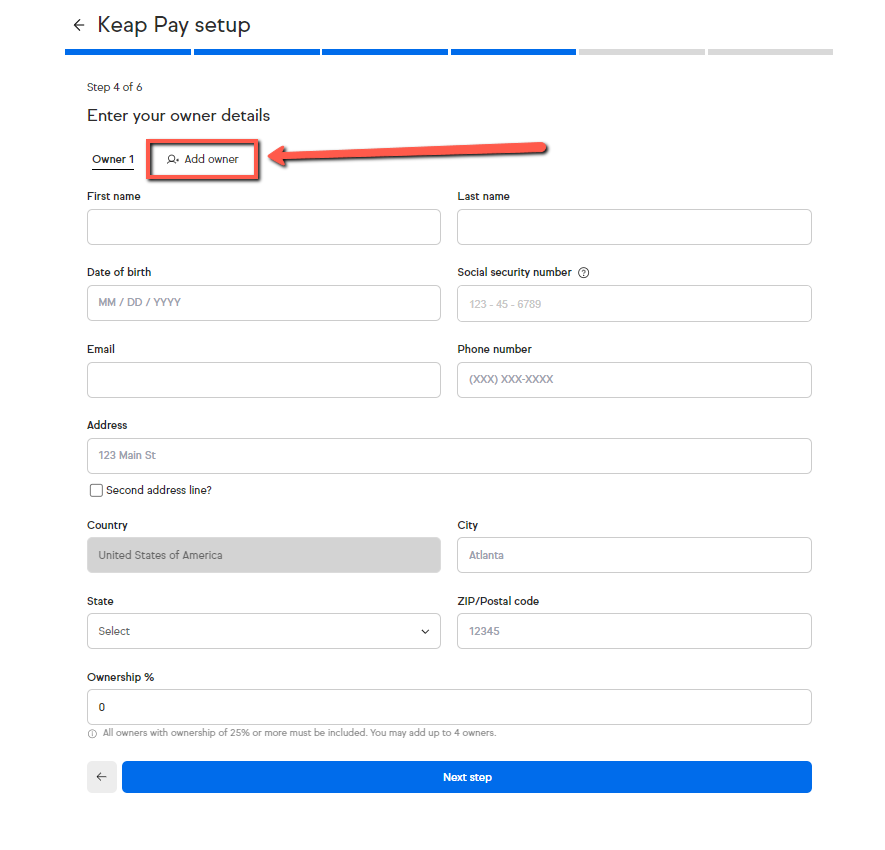The image size is (885, 850).
Task: Click the 'Step 4 of 6' text
Action: (115, 87)
